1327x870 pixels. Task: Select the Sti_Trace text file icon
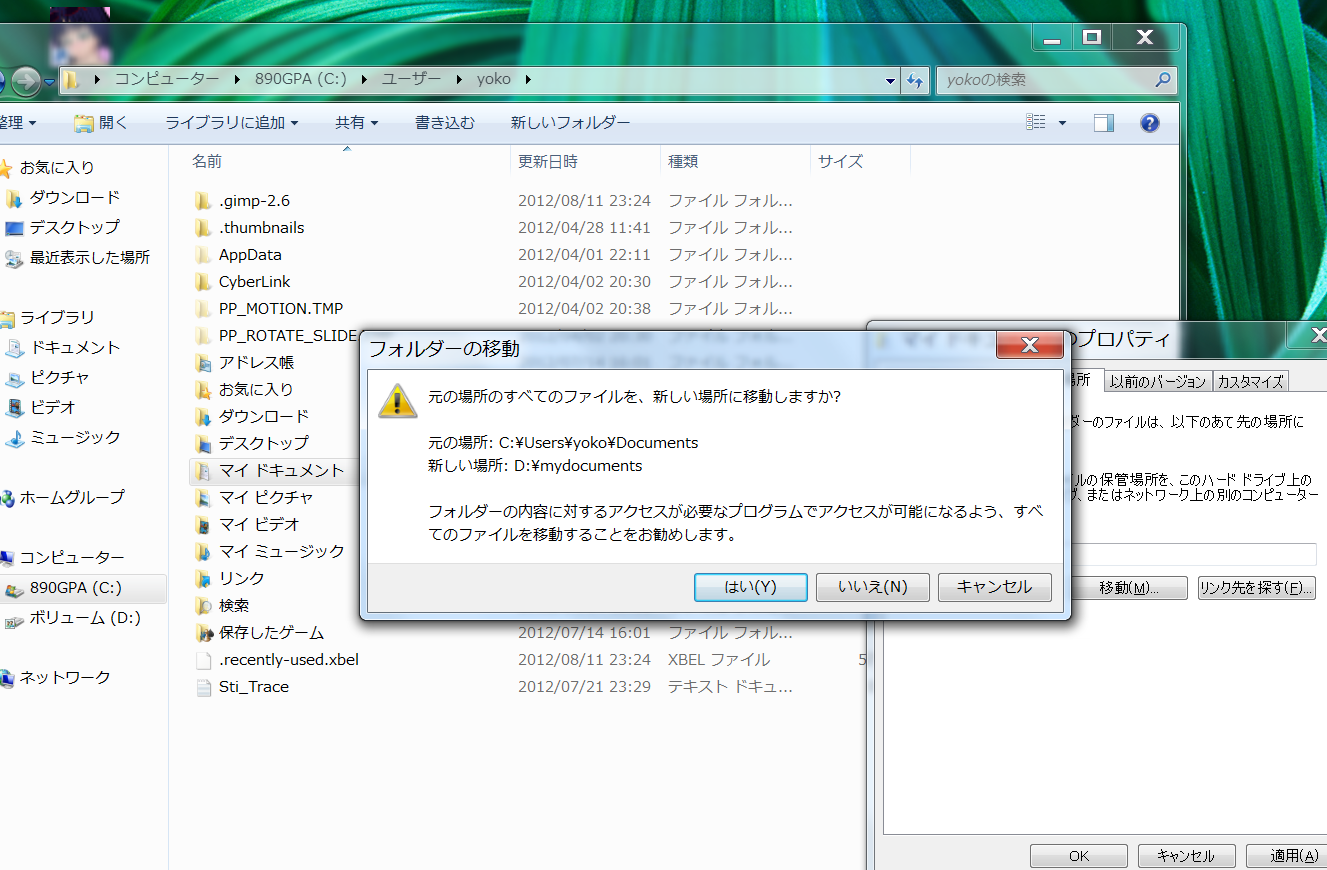[203, 687]
